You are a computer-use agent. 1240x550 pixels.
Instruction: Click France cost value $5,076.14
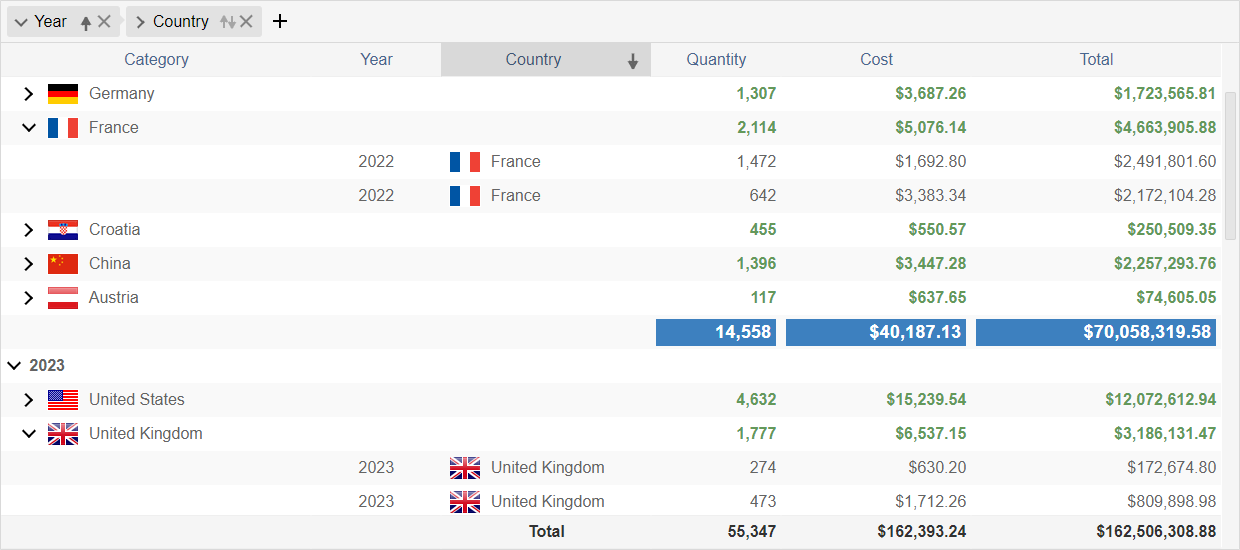[x=931, y=128]
